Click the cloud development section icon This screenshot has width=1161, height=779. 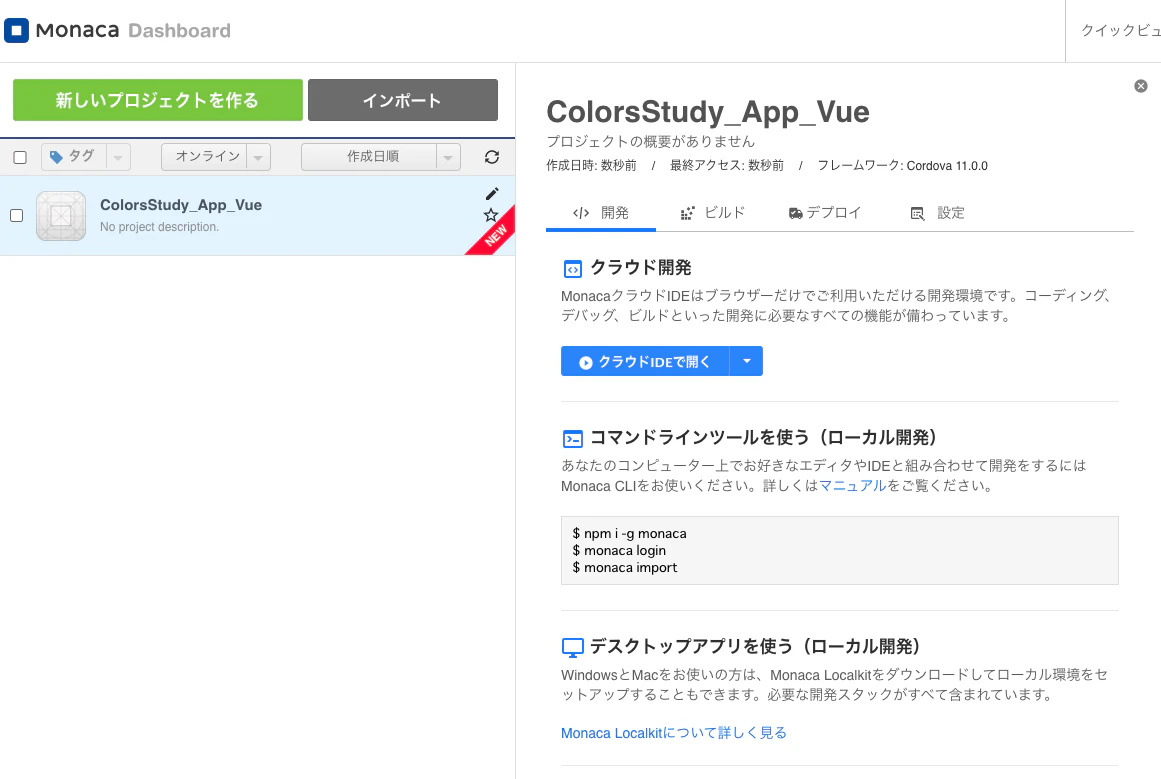coord(572,269)
